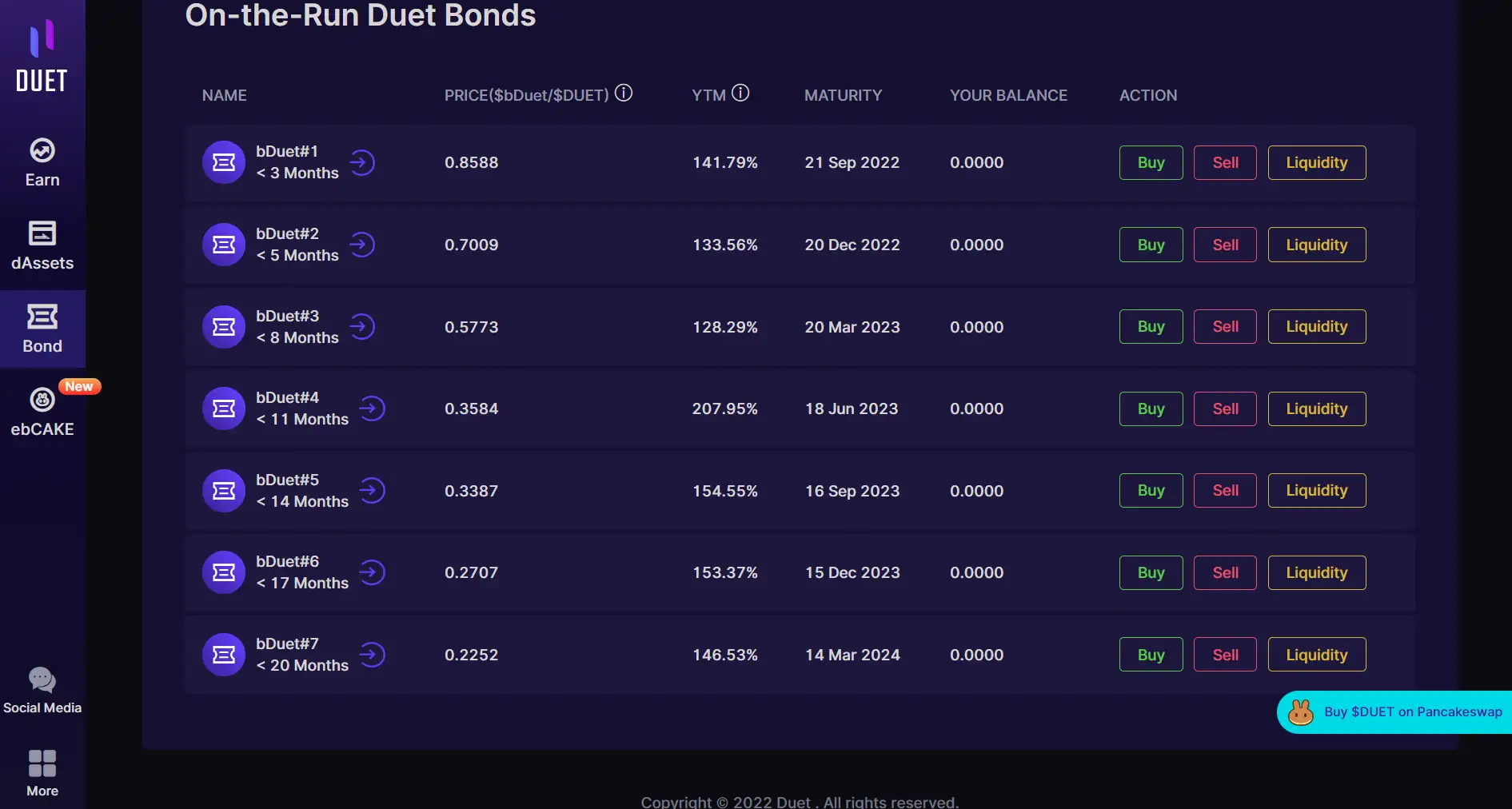
Task: Select the Bond menu item
Action: pos(42,329)
